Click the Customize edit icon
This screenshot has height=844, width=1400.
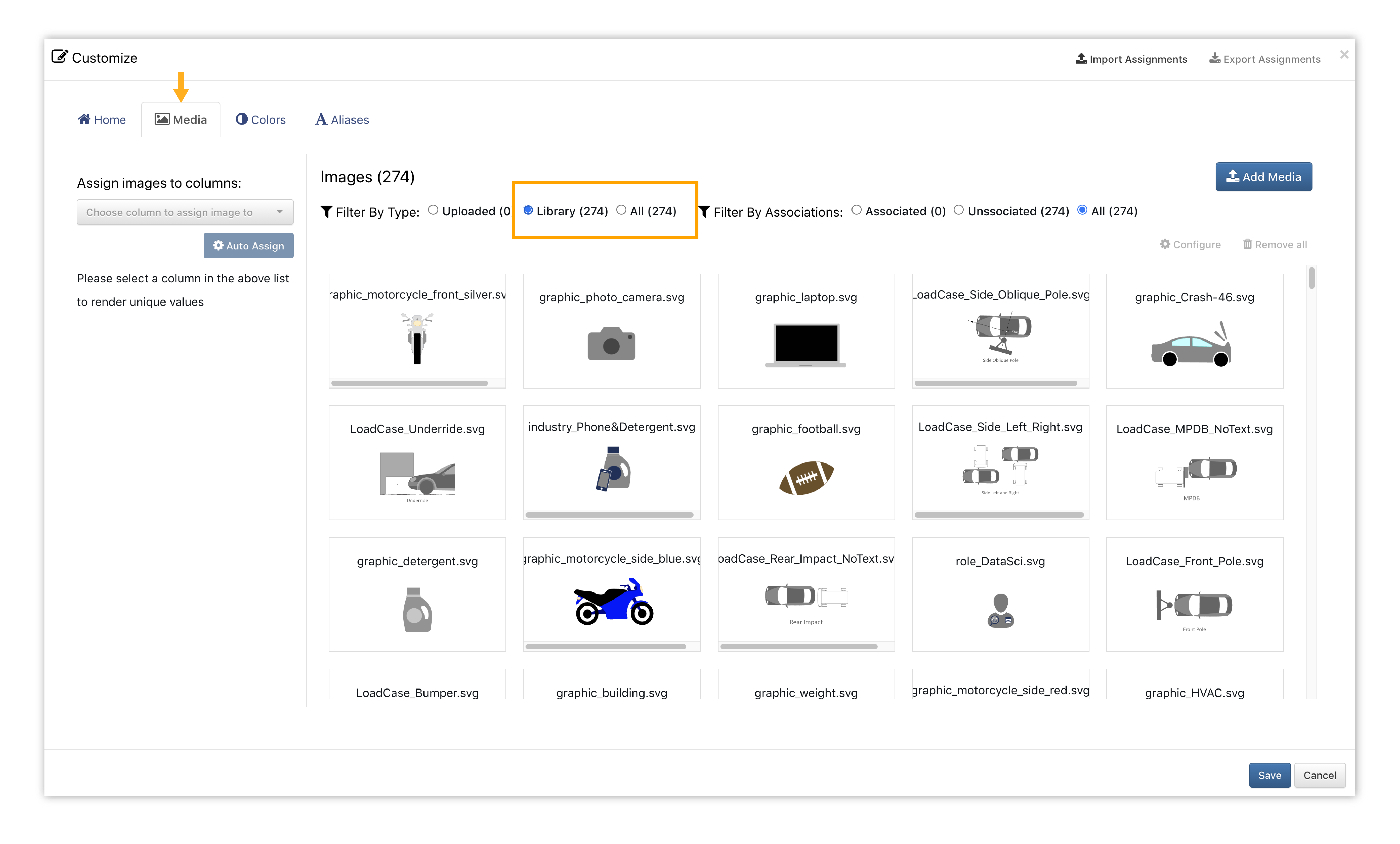[x=60, y=56]
